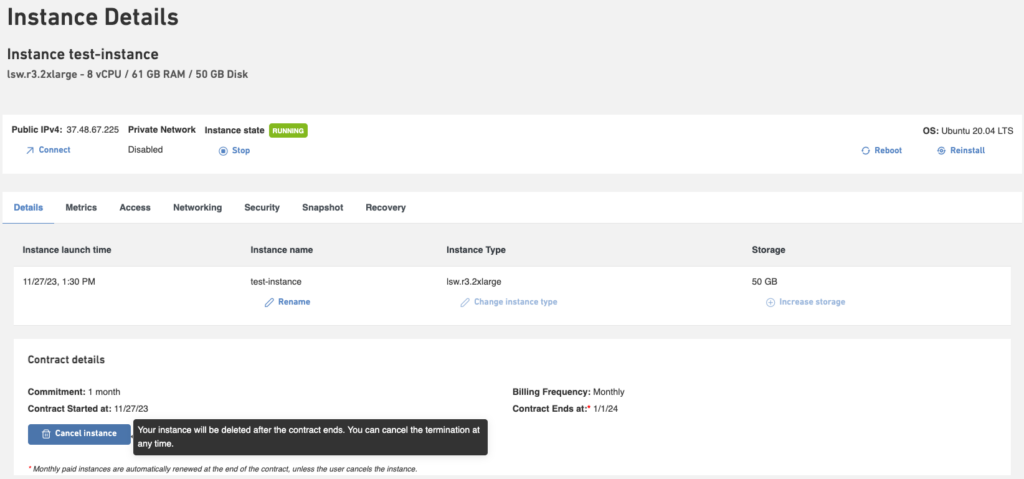
Task: Click the Cancel instance button
Action: tap(79, 434)
